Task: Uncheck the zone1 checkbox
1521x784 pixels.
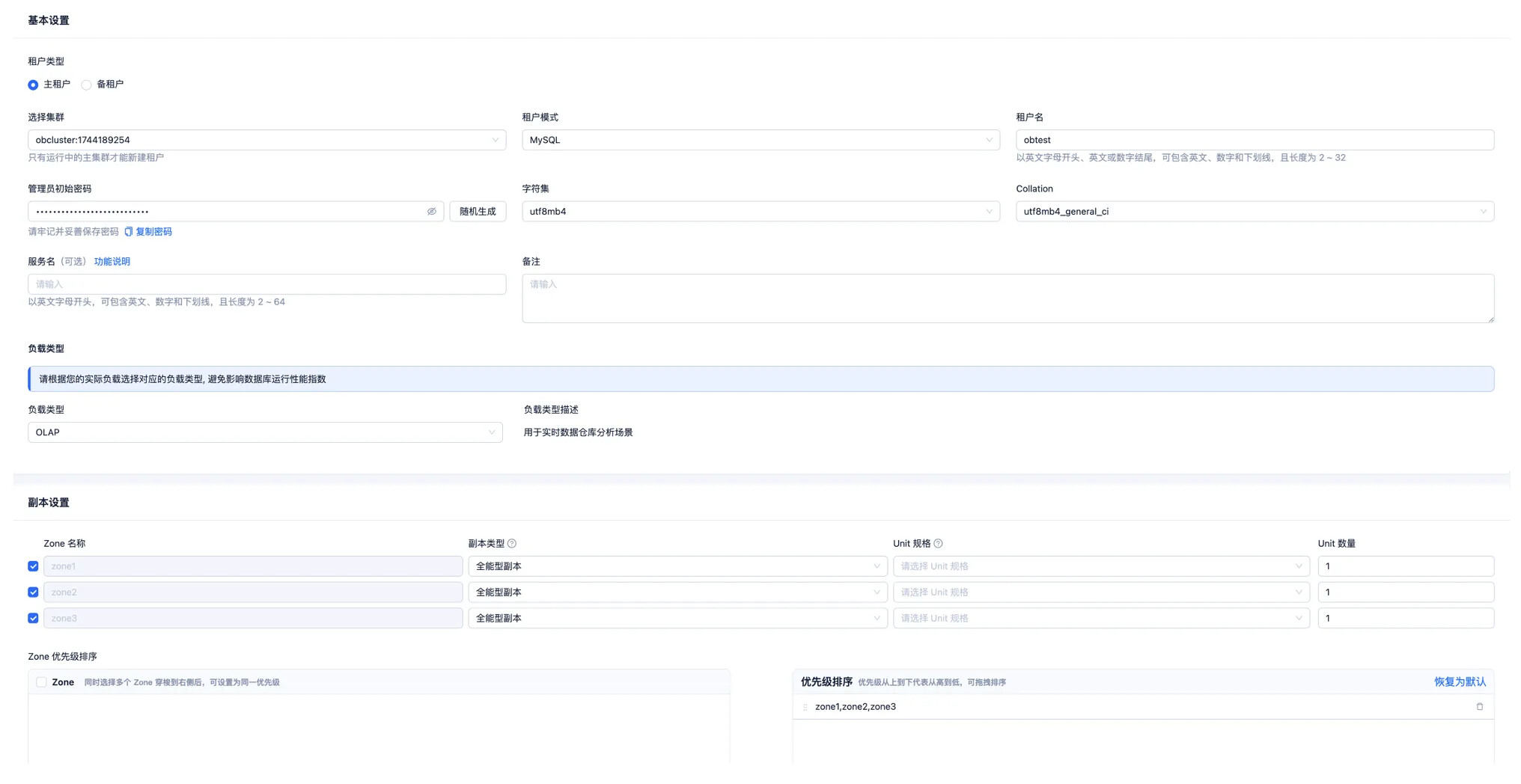Action: pyautogui.click(x=33, y=566)
